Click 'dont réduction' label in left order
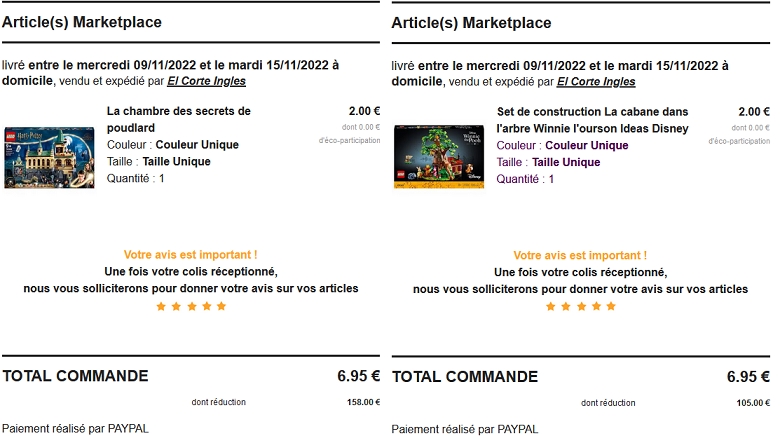 (219, 402)
